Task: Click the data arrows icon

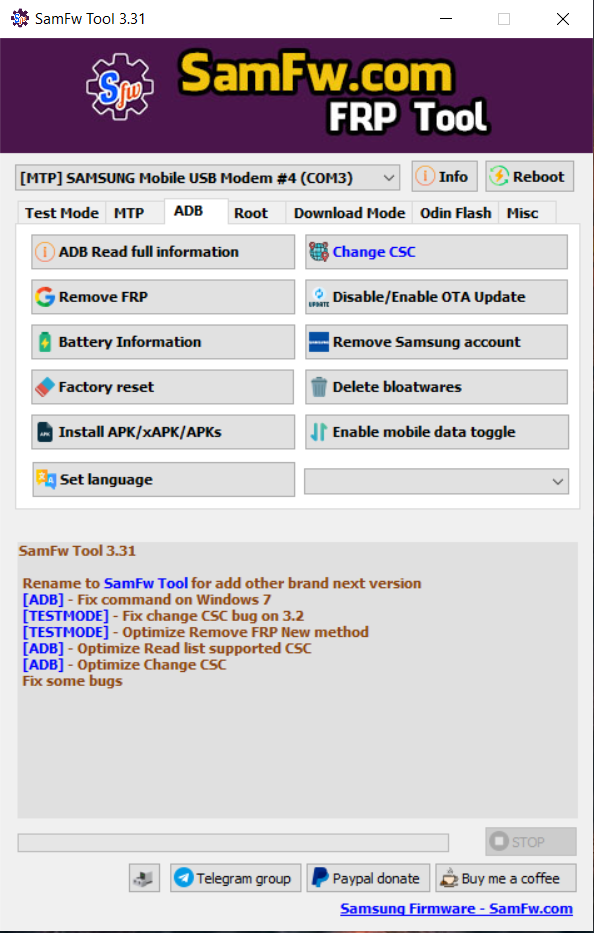Action: (x=319, y=432)
